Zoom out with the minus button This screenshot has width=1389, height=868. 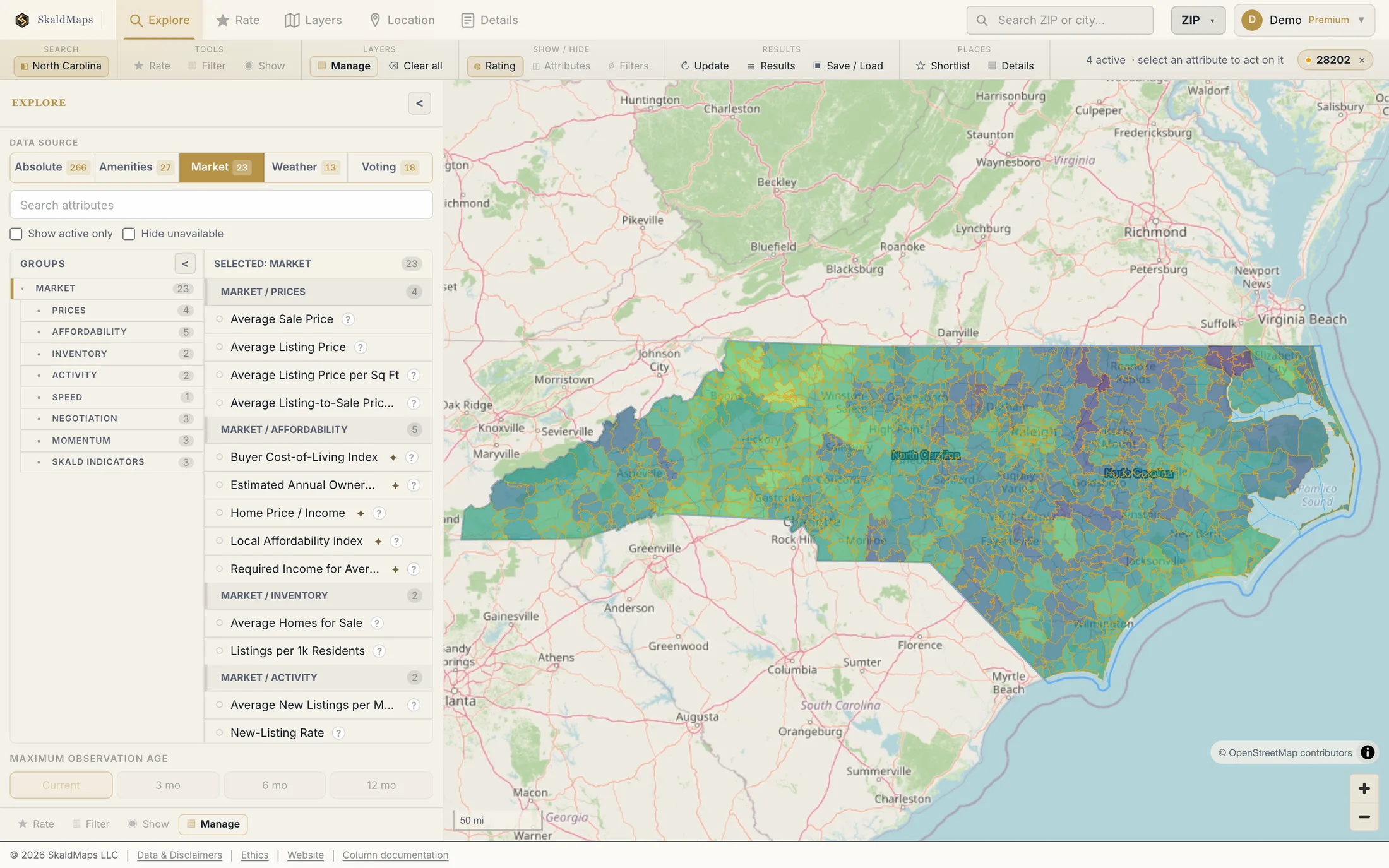(1364, 817)
